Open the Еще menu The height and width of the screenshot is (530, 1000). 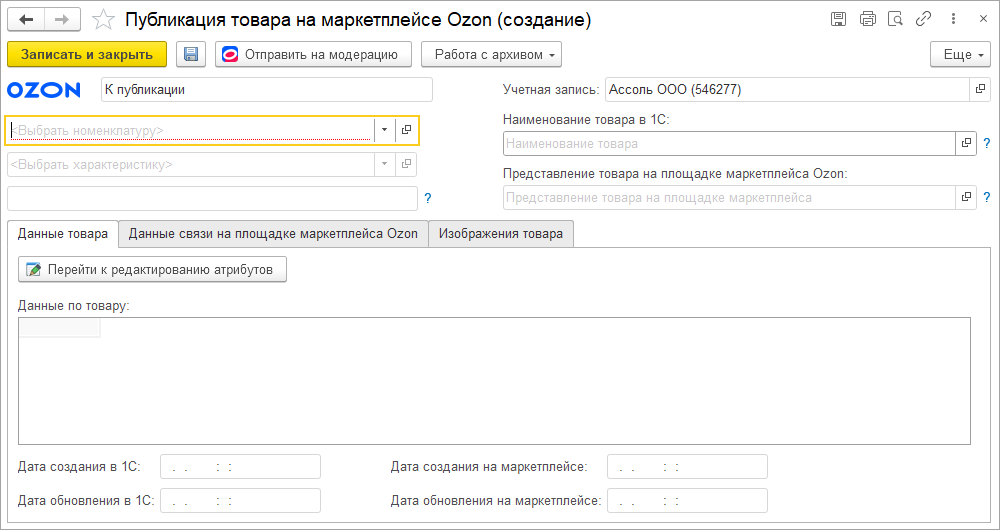[961, 54]
